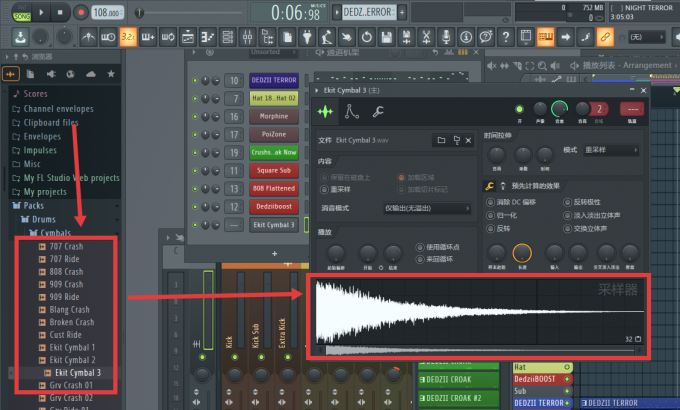The height and width of the screenshot is (410, 680).
Task: Click the metronome toolbar icon
Action: (x=88, y=37)
